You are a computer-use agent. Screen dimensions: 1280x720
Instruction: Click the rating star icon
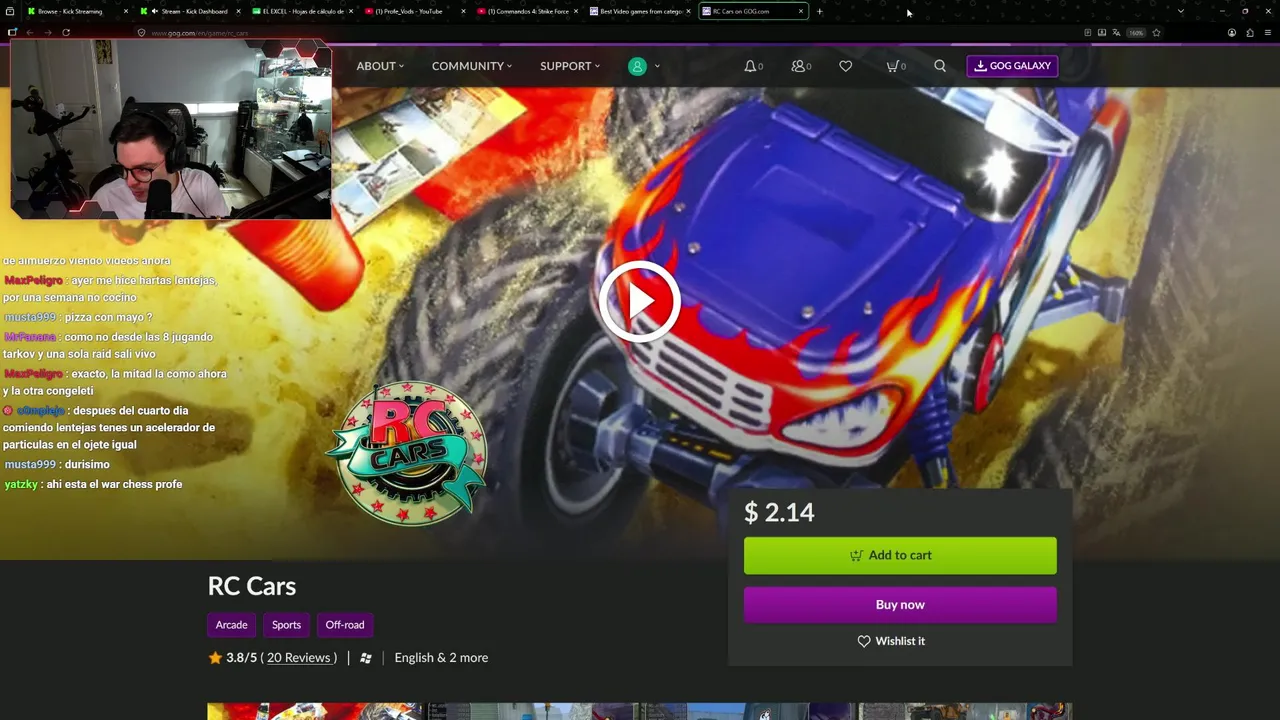[x=215, y=658]
